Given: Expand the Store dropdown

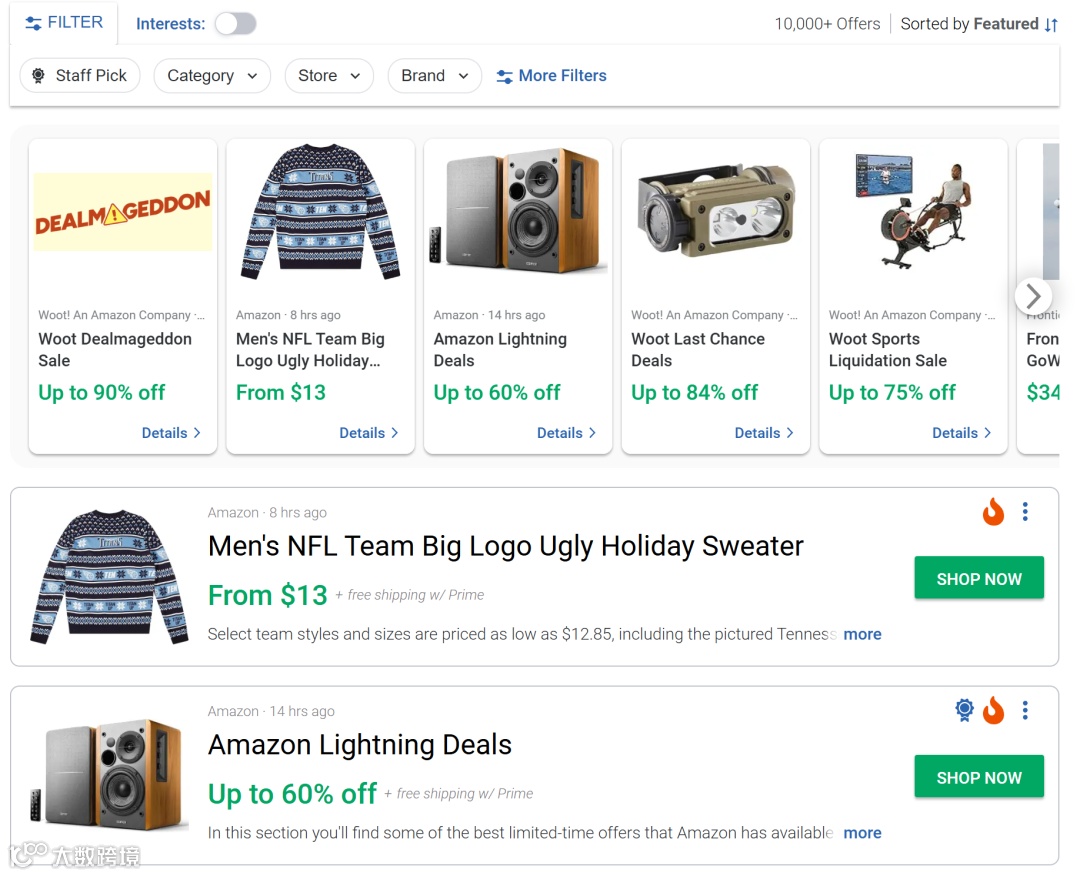Looking at the screenshot, I should point(329,76).
